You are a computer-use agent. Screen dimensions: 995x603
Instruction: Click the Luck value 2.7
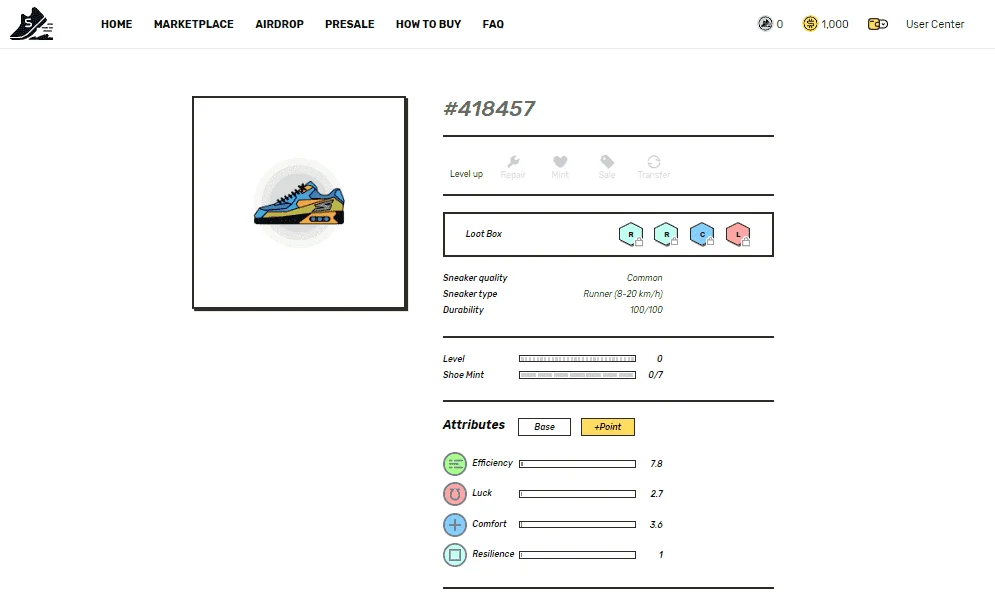pyautogui.click(x=656, y=494)
